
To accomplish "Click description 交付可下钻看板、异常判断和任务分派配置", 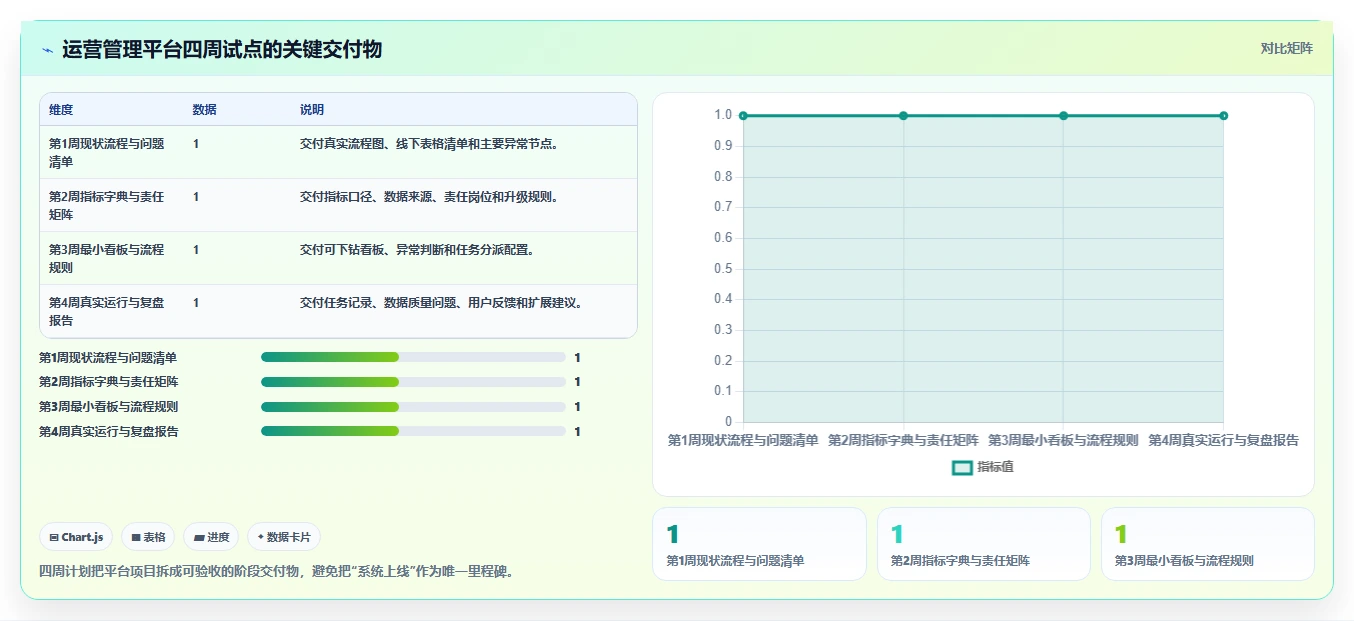I will 417,250.
